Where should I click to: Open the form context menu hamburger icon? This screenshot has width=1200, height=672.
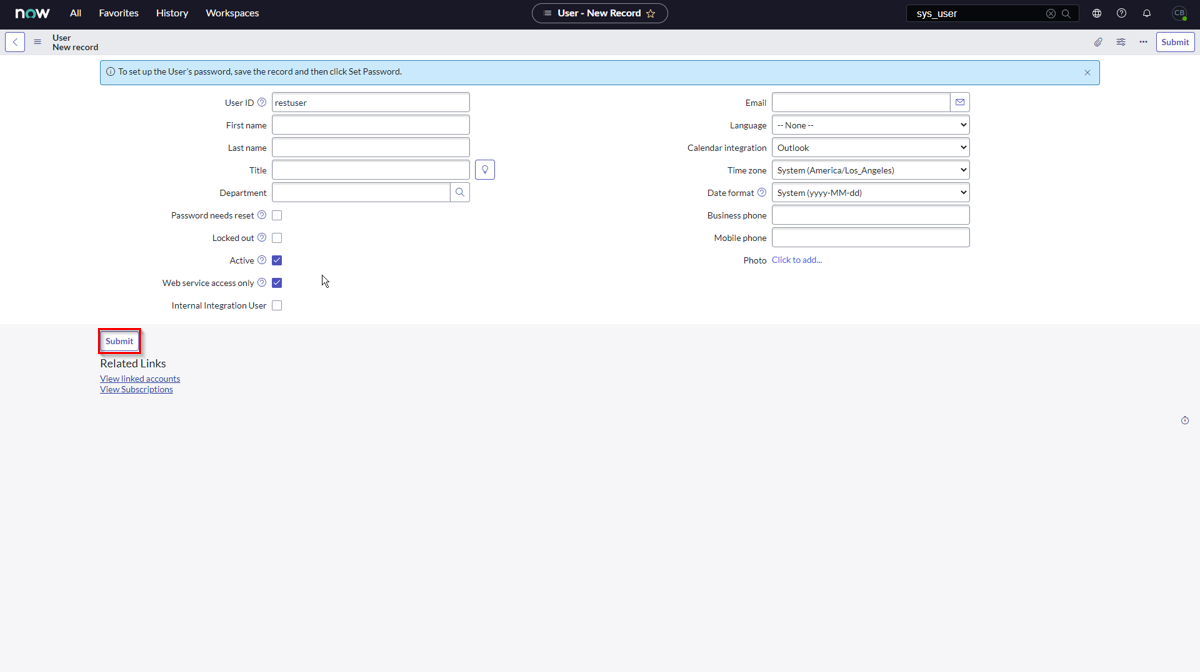point(38,42)
